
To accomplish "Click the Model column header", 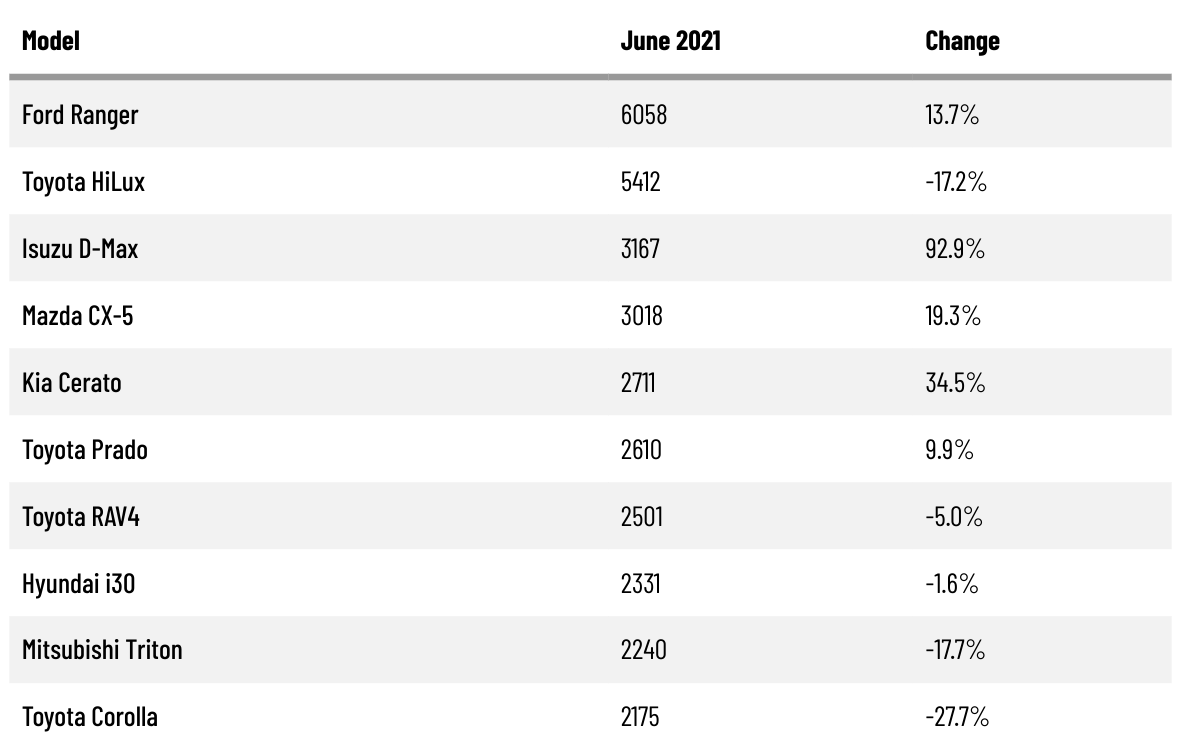I will 51,41.
